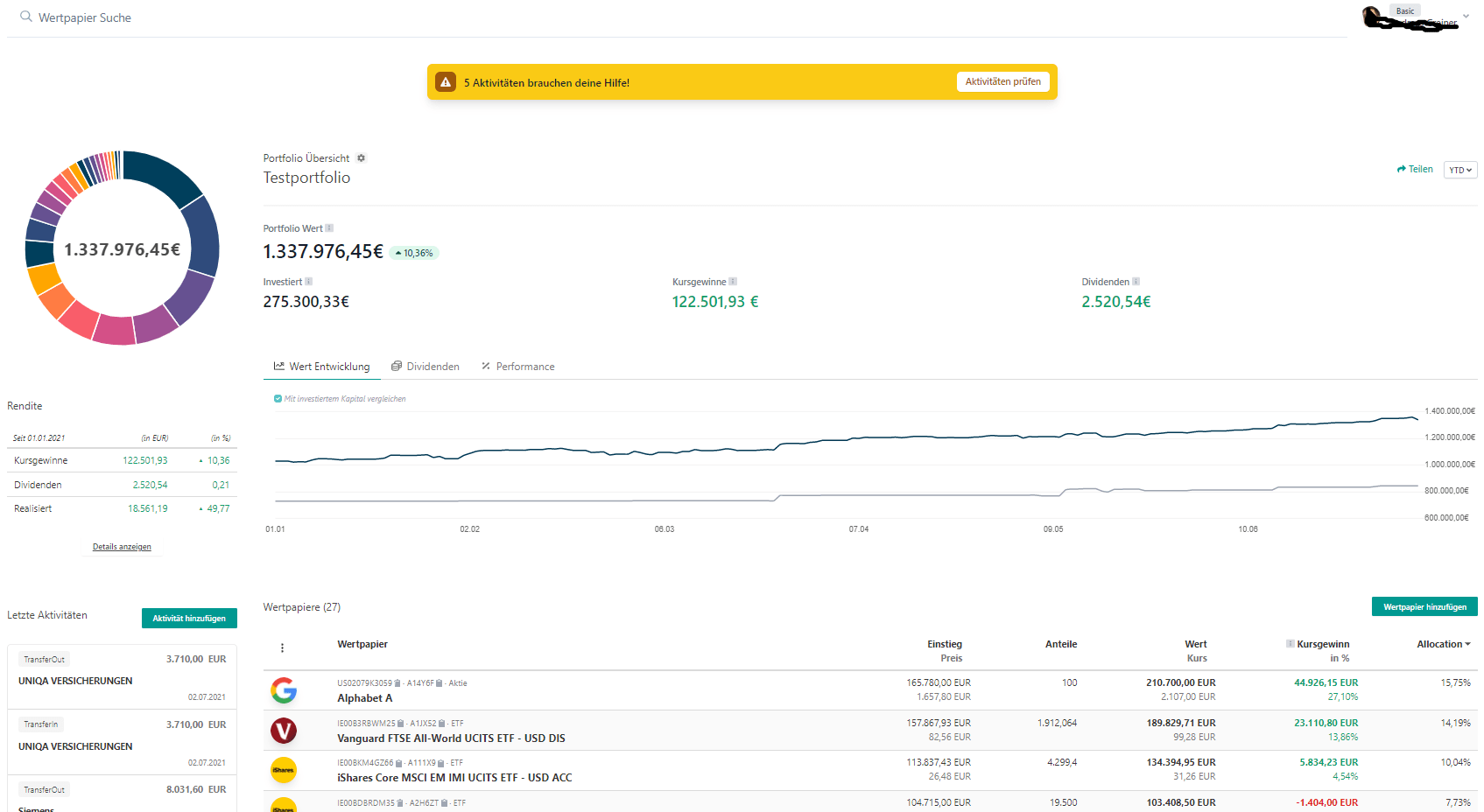Open the TransferIn UNIQA activity card

pos(122,742)
